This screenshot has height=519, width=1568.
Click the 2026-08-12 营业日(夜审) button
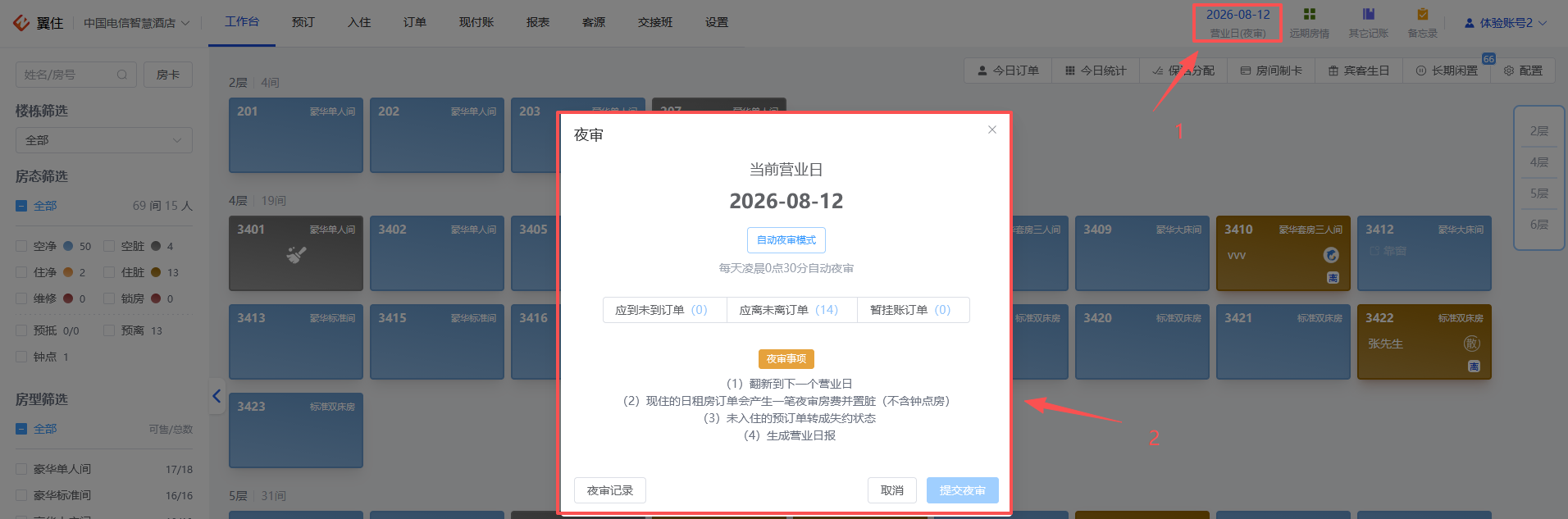[1238, 23]
